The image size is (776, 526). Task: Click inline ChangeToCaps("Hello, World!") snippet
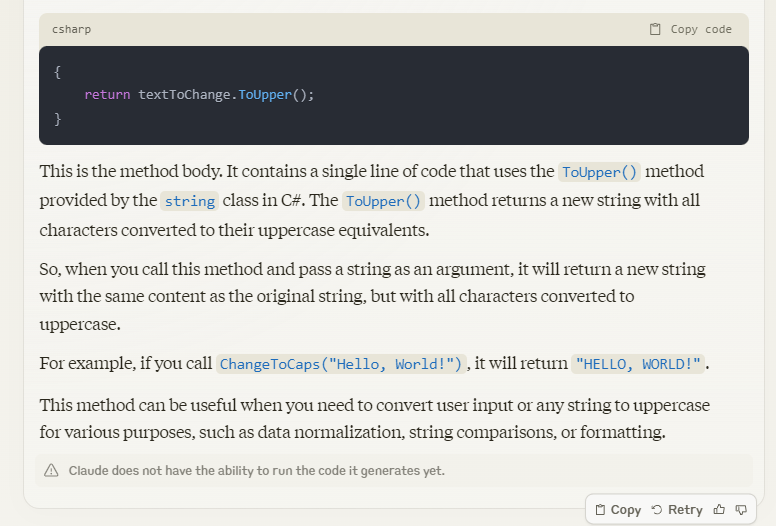[x=341, y=364]
